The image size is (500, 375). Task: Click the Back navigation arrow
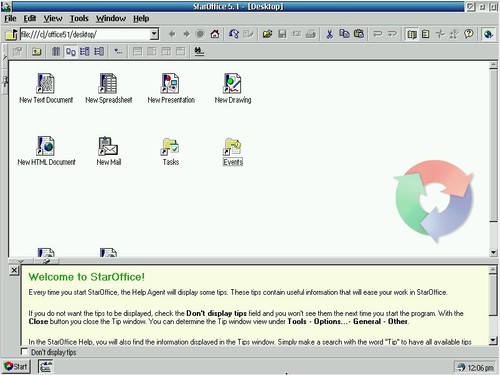point(172,34)
